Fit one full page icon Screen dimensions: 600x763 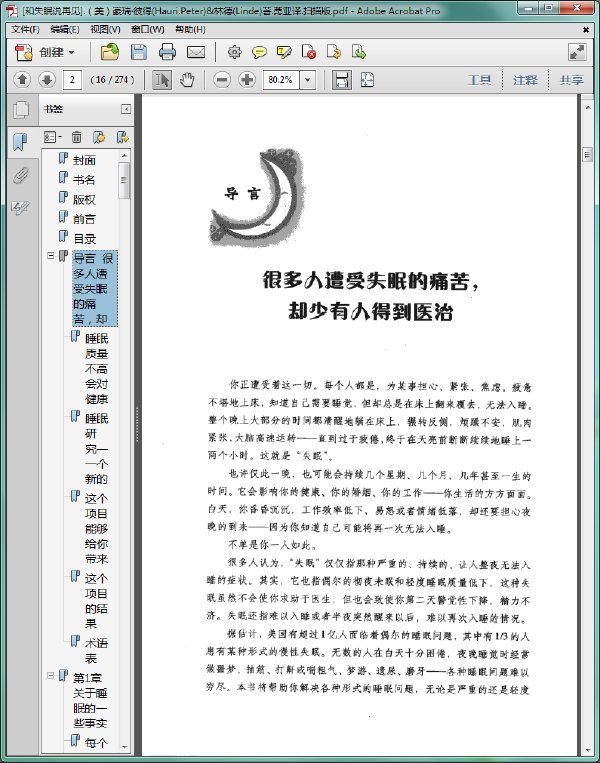tap(367, 79)
